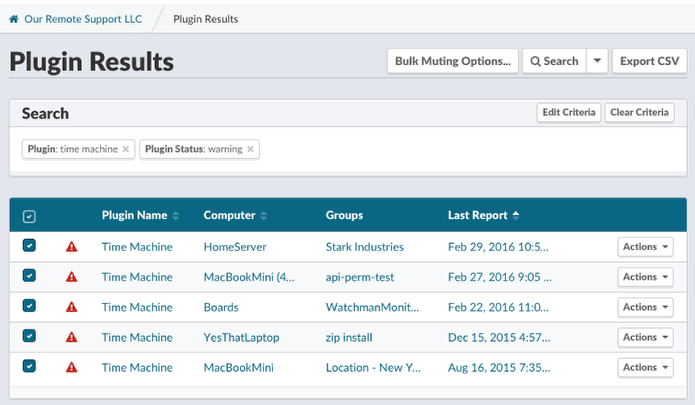Open Actions dropdown for Aug 16, 2015 row
Viewport: 695px width, 405px height.
click(645, 367)
